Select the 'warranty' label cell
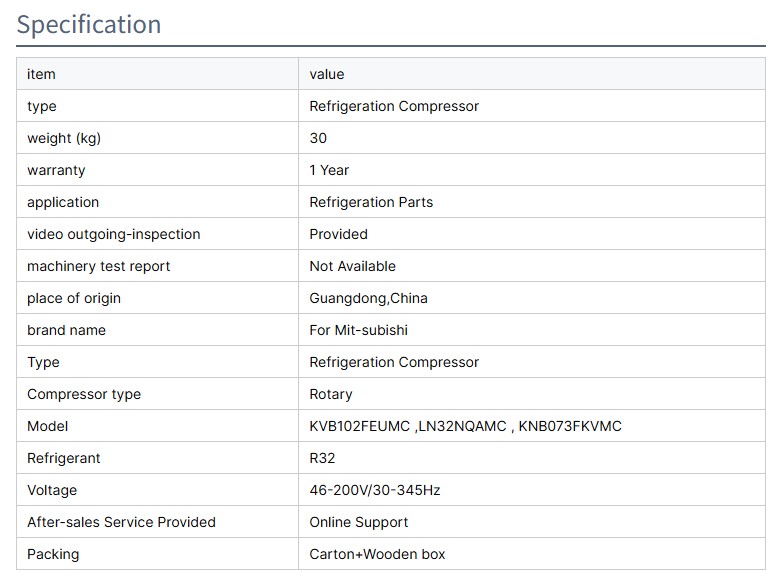Screen dimensions: 779x583 click(x=56, y=170)
